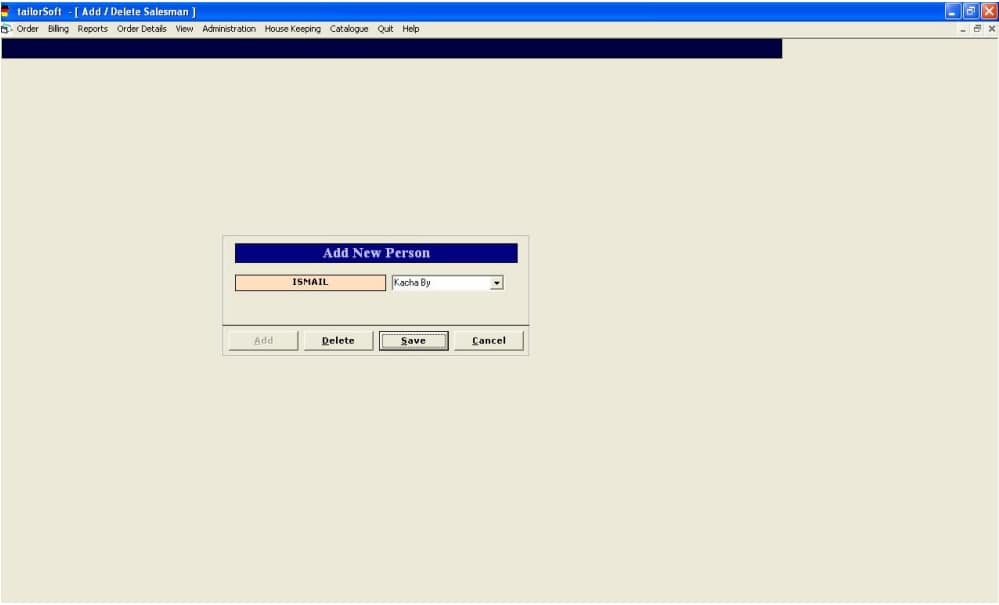
Task: Open the View menu
Action: coord(184,29)
